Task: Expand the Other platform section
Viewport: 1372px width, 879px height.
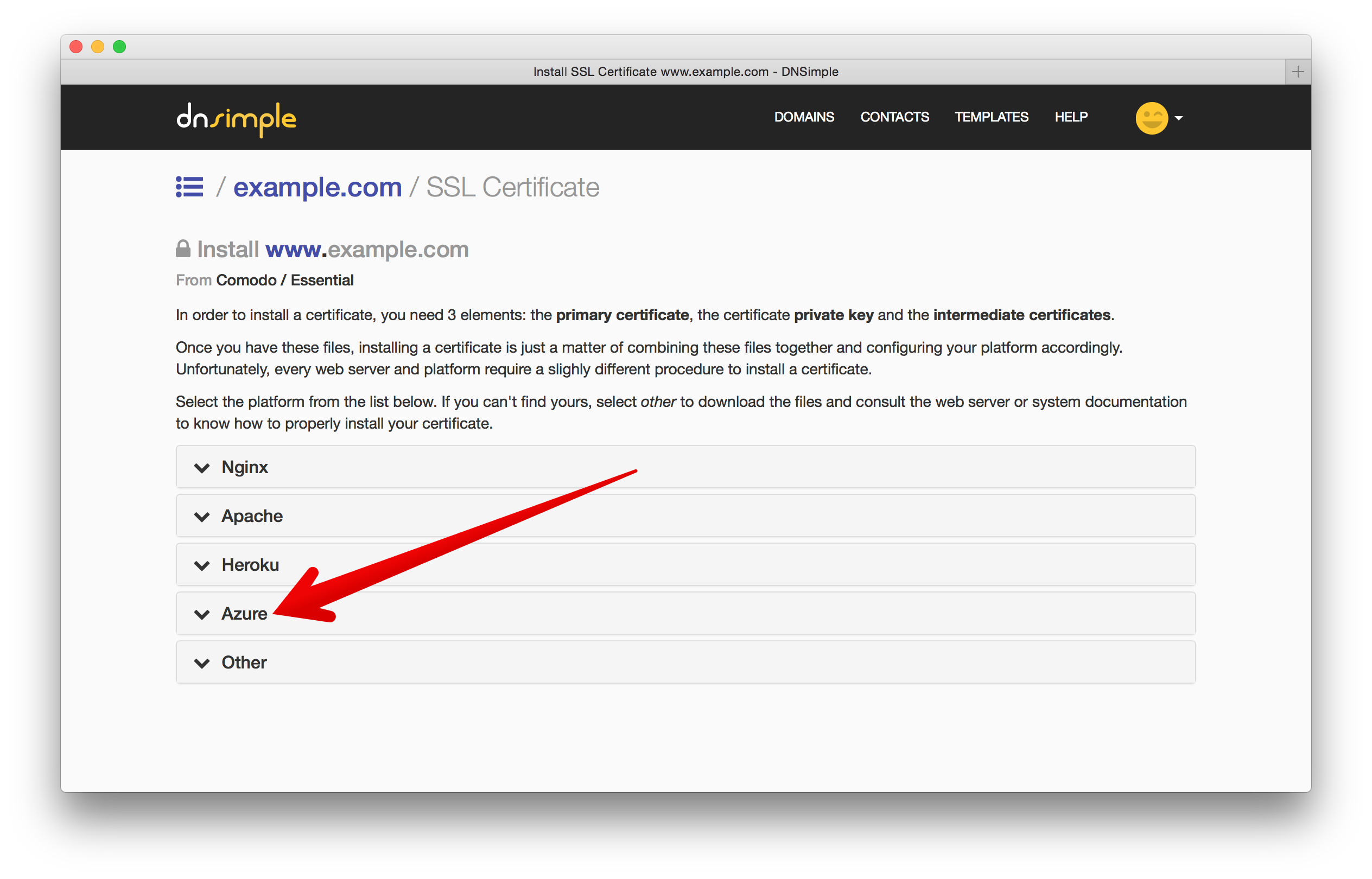Action: (244, 662)
